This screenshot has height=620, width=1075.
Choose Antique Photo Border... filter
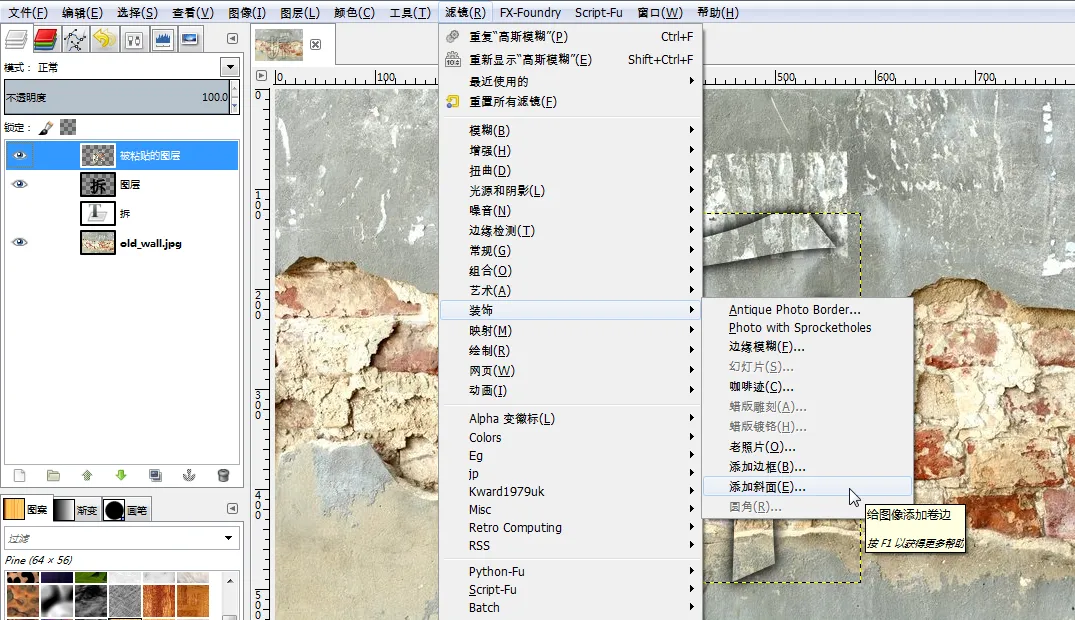pyautogui.click(x=808, y=309)
